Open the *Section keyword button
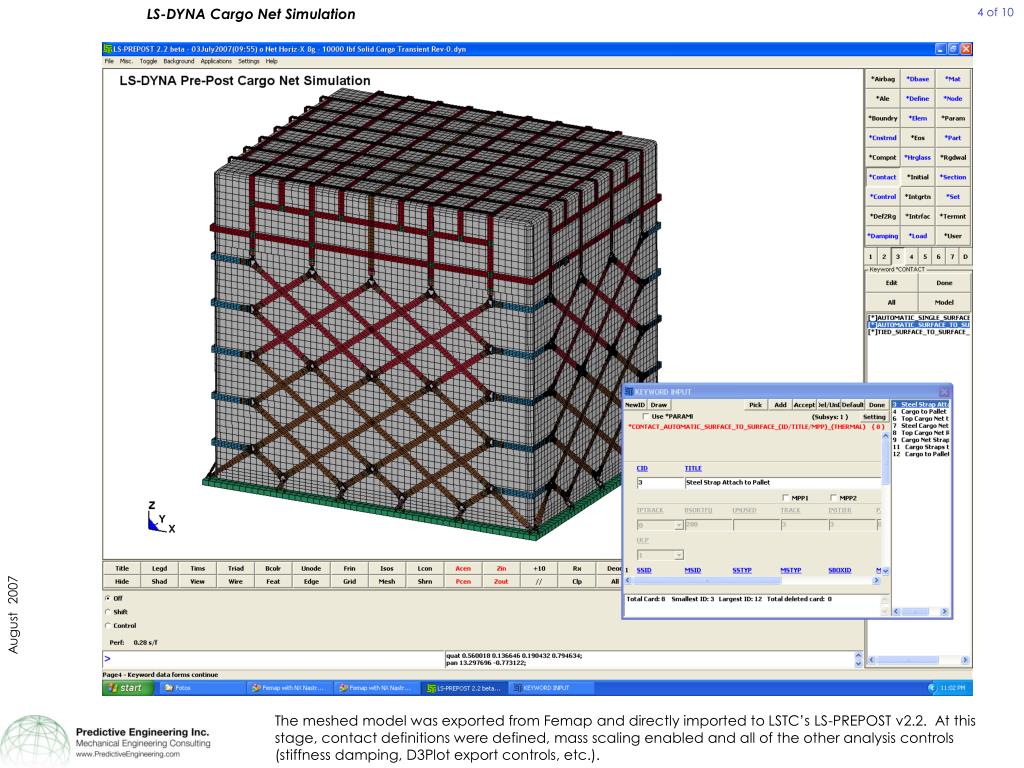 (953, 177)
